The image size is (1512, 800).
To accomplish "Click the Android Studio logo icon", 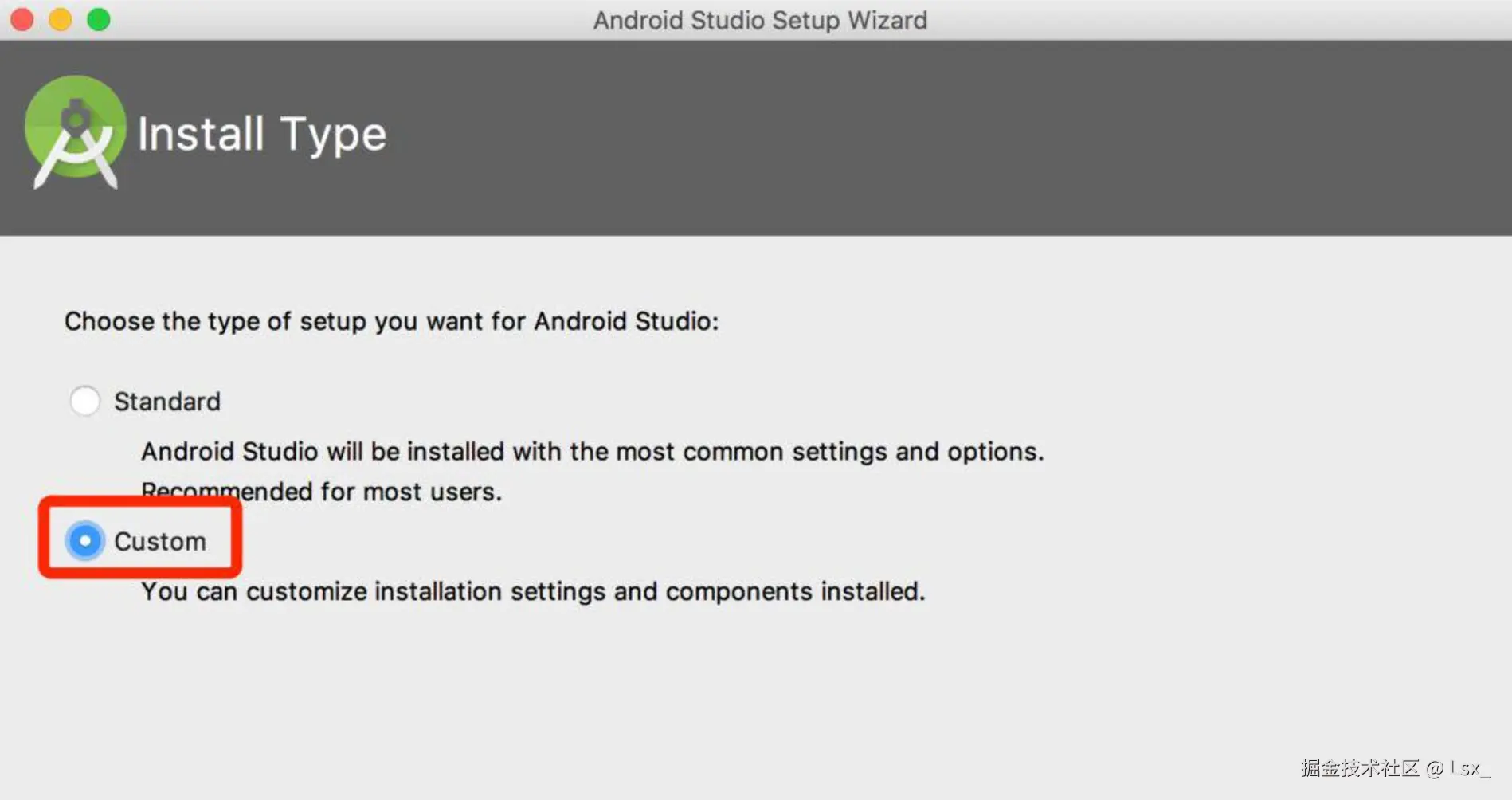I will coord(75,131).
